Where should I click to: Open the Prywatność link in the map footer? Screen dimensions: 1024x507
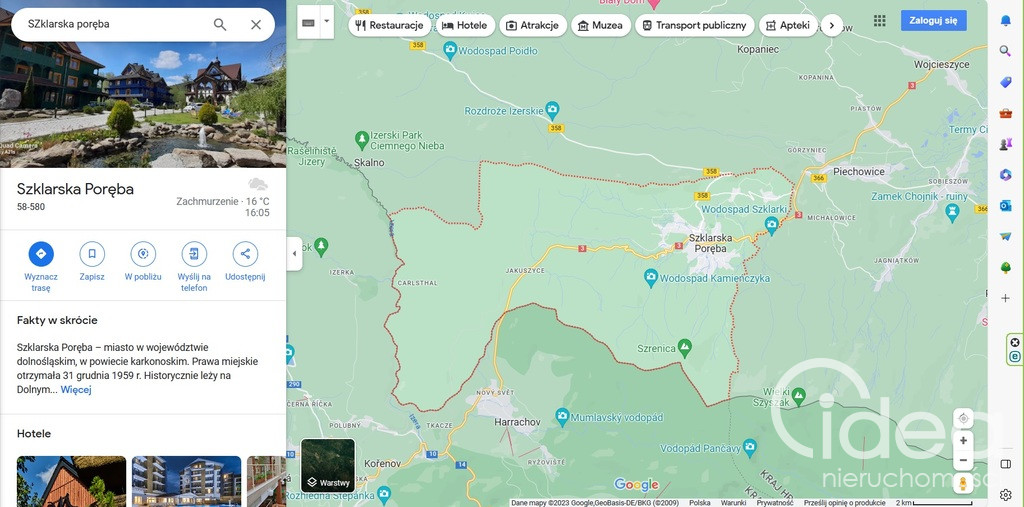[775, 503]
